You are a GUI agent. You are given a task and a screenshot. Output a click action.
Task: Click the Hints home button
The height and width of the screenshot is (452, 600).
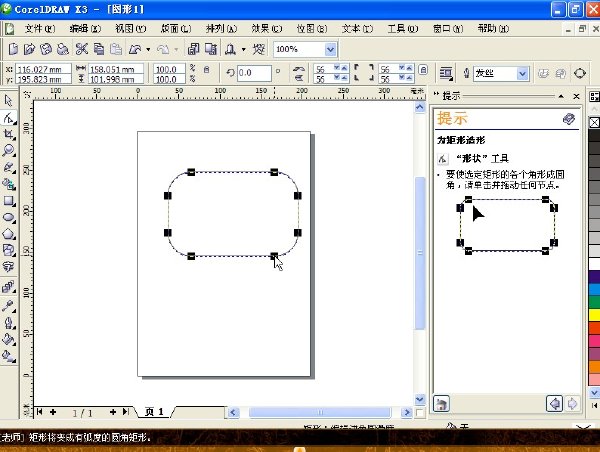click(x=441, y=404)
